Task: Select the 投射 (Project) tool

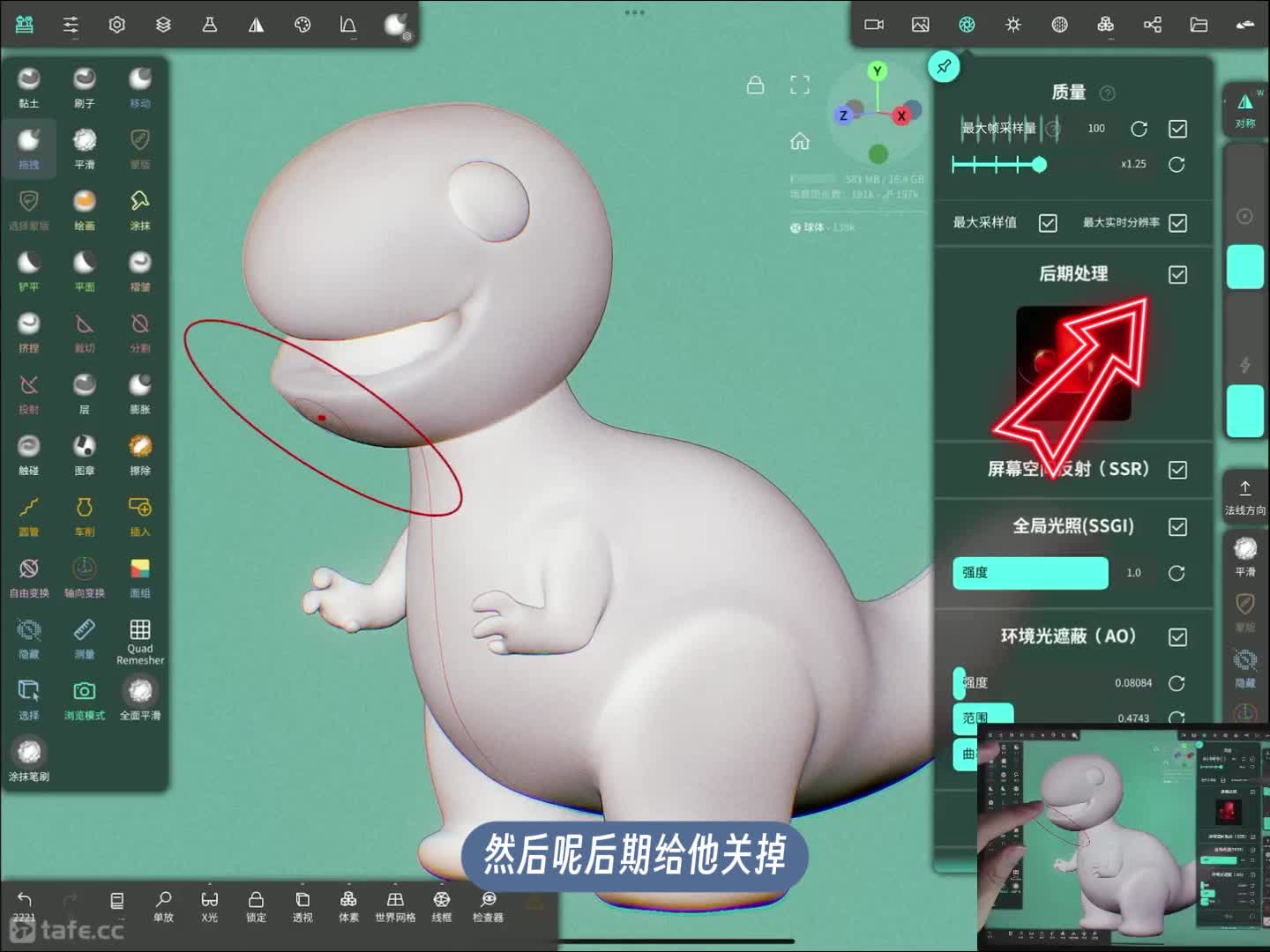Action: [29, 393]
